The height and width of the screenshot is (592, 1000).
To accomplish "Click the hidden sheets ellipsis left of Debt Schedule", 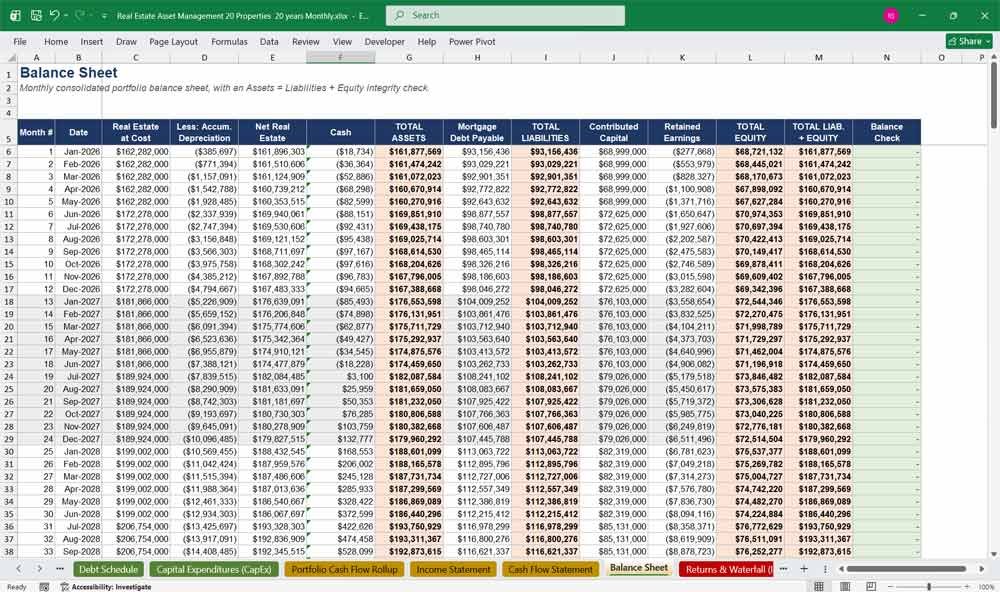I will pyautogui.click(x=60, y=569).
